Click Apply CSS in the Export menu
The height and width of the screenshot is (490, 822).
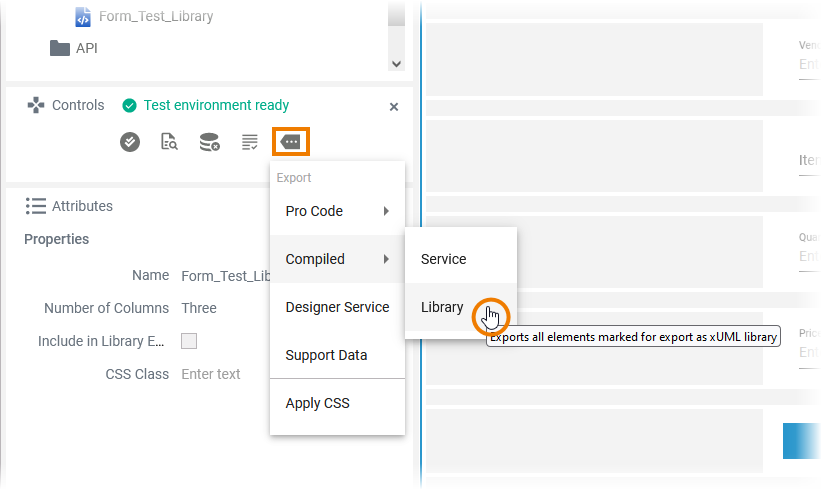(x=317, y=403)
